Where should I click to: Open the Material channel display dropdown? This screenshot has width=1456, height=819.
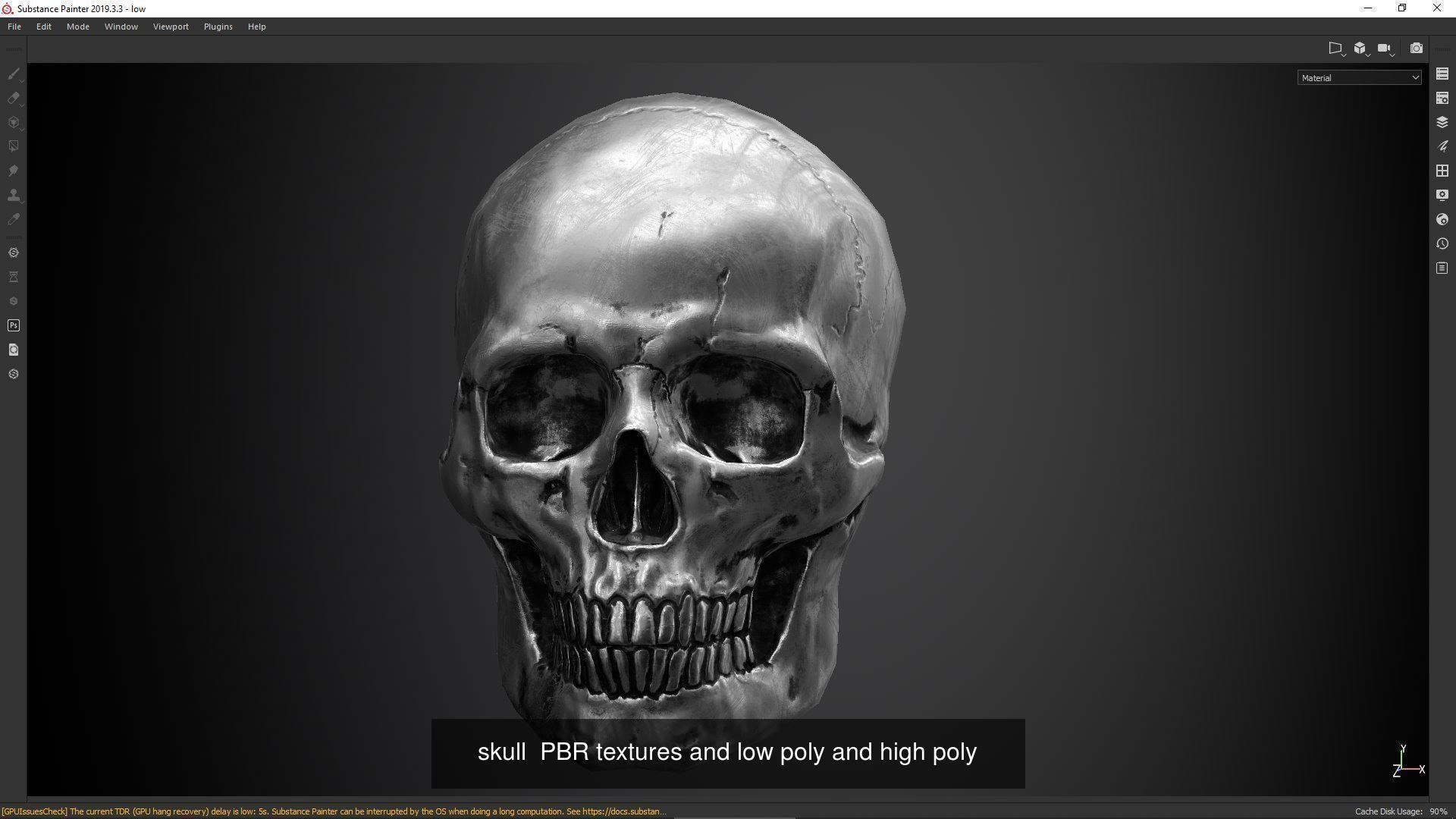1359,78
